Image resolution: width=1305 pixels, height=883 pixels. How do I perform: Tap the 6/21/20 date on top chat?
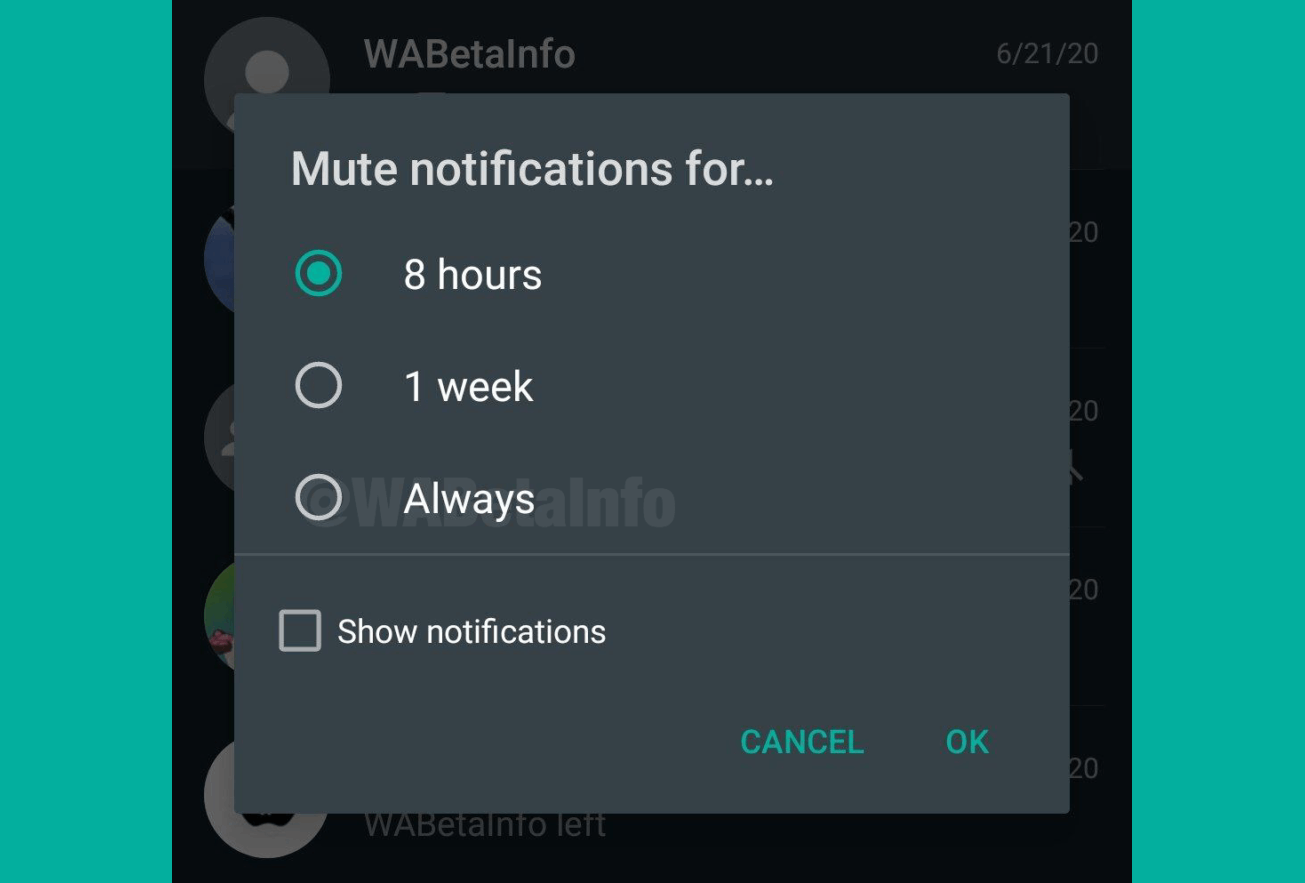(x=1047, y=54)
